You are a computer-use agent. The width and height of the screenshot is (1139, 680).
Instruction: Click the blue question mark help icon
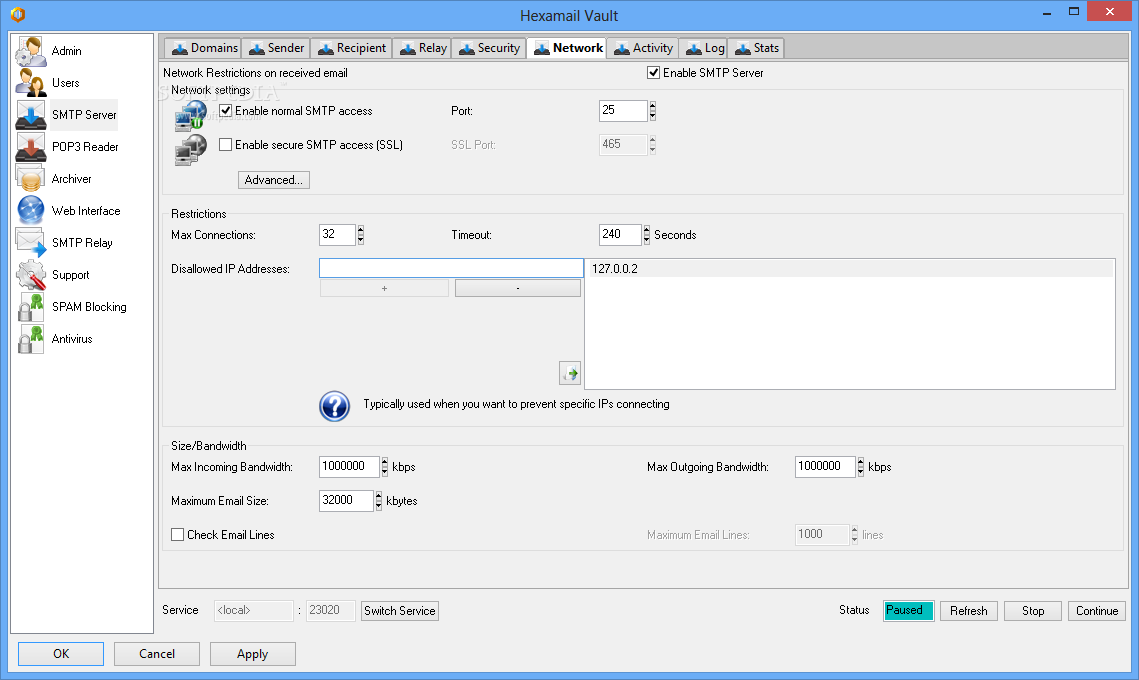point(334,406)
